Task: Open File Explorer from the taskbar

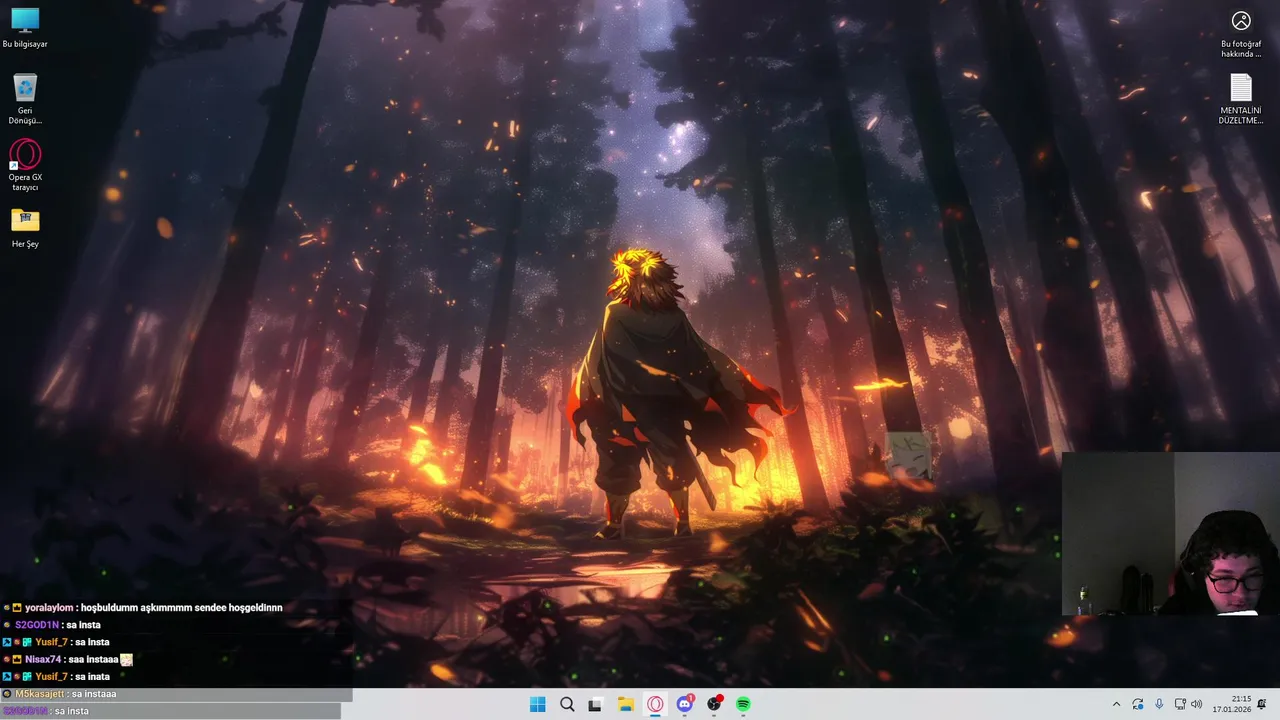Action: tap(626, 704)
